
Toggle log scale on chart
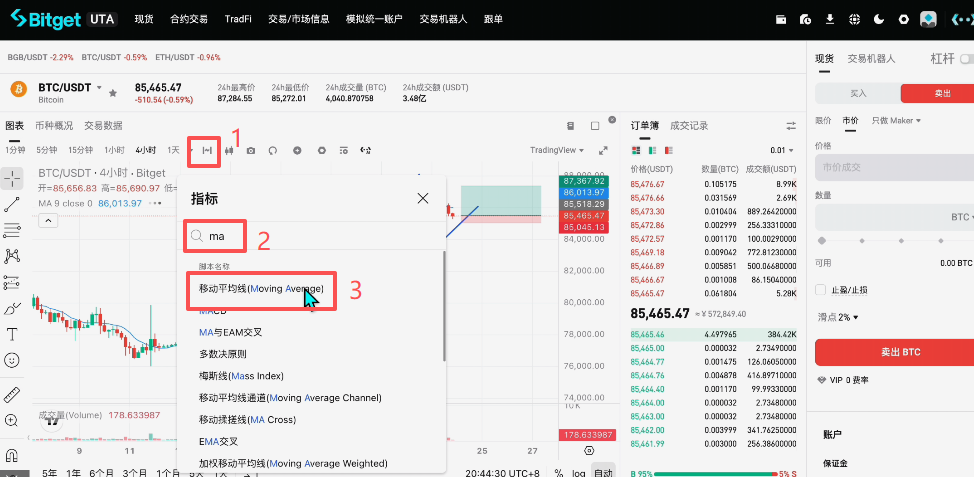point(578,473)
